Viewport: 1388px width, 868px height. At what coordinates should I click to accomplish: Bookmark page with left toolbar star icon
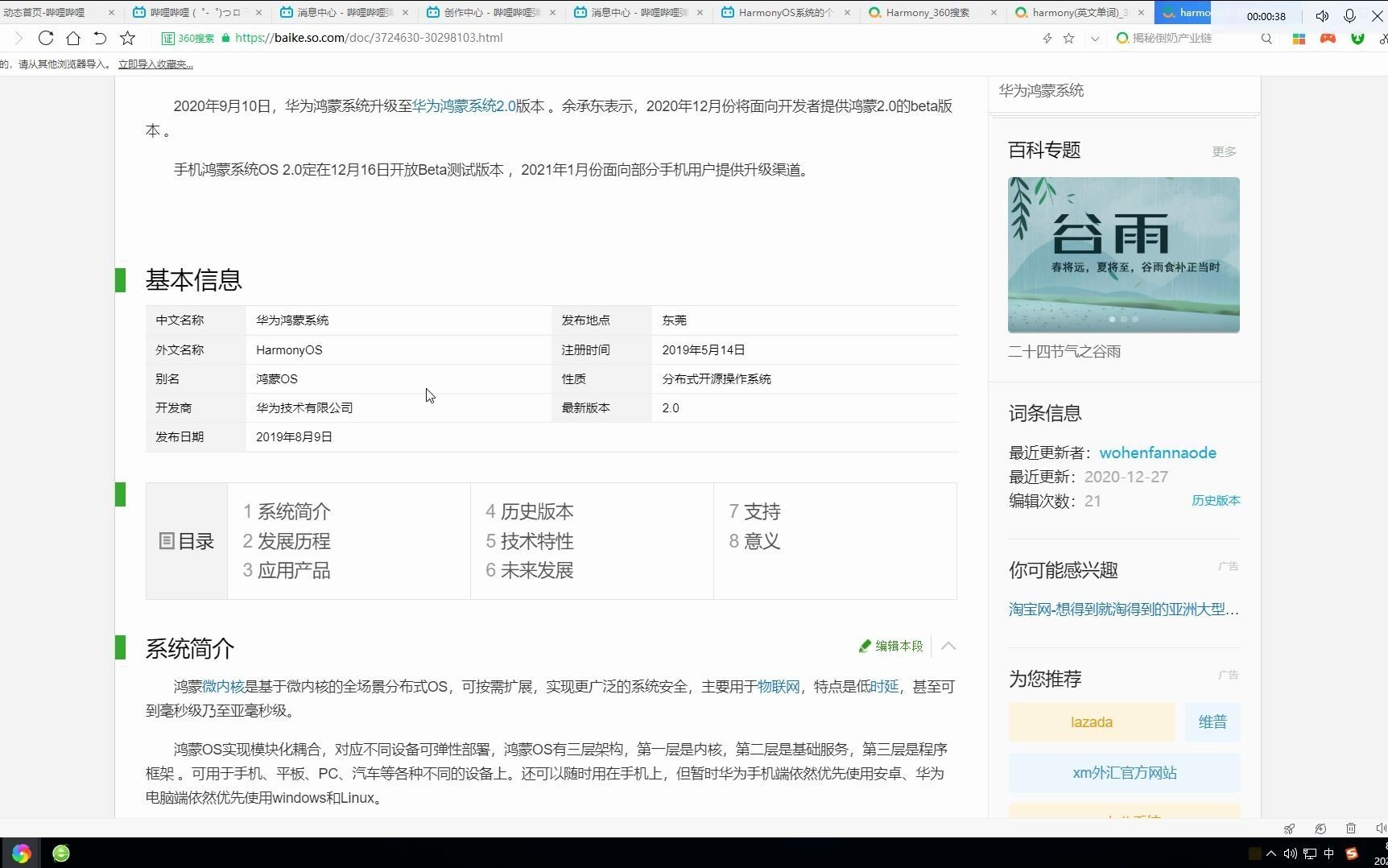127,38
